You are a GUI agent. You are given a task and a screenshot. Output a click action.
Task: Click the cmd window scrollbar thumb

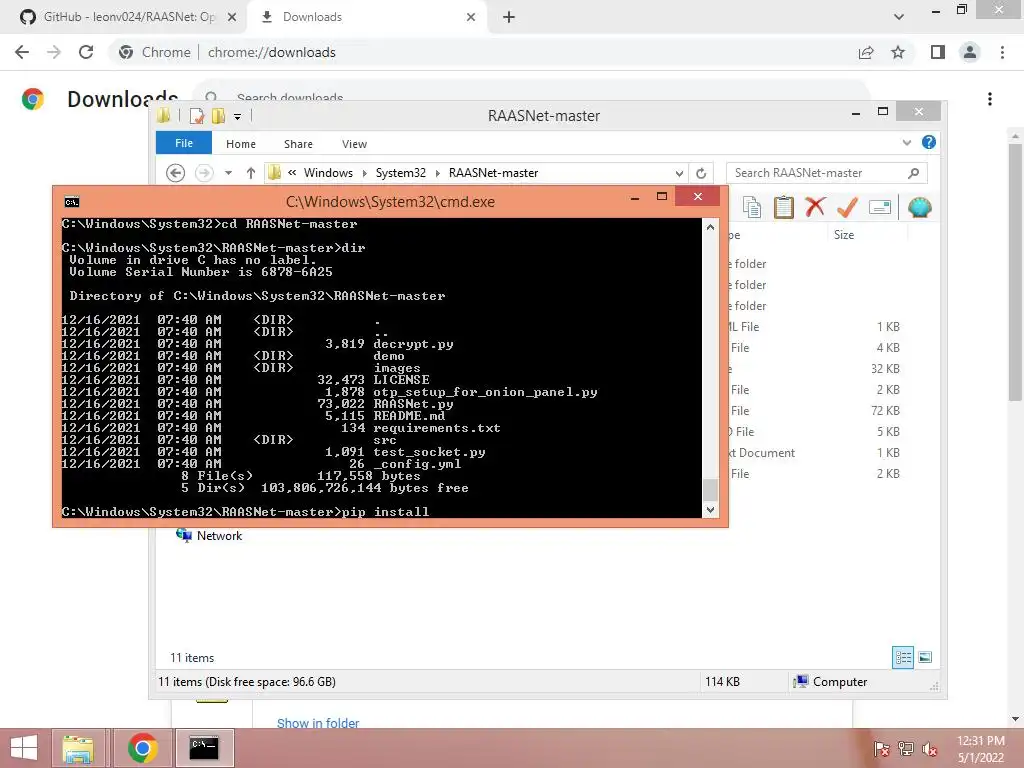[711, 490]
